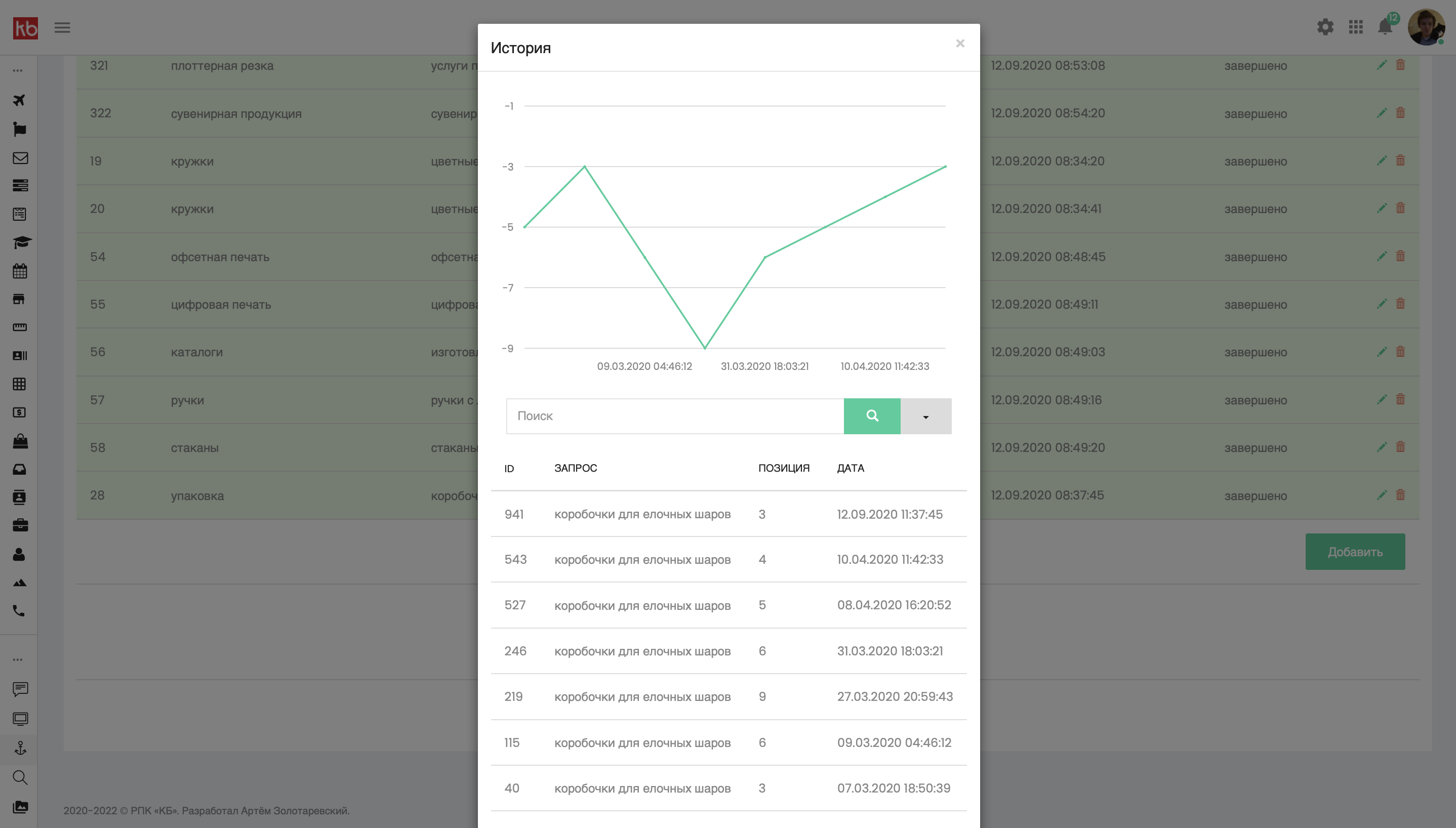Image resolution: width=1456 pixels, height=828 pixels.
Task: Open the anchor icon in sidebar
Action: (x=20, y=748)
